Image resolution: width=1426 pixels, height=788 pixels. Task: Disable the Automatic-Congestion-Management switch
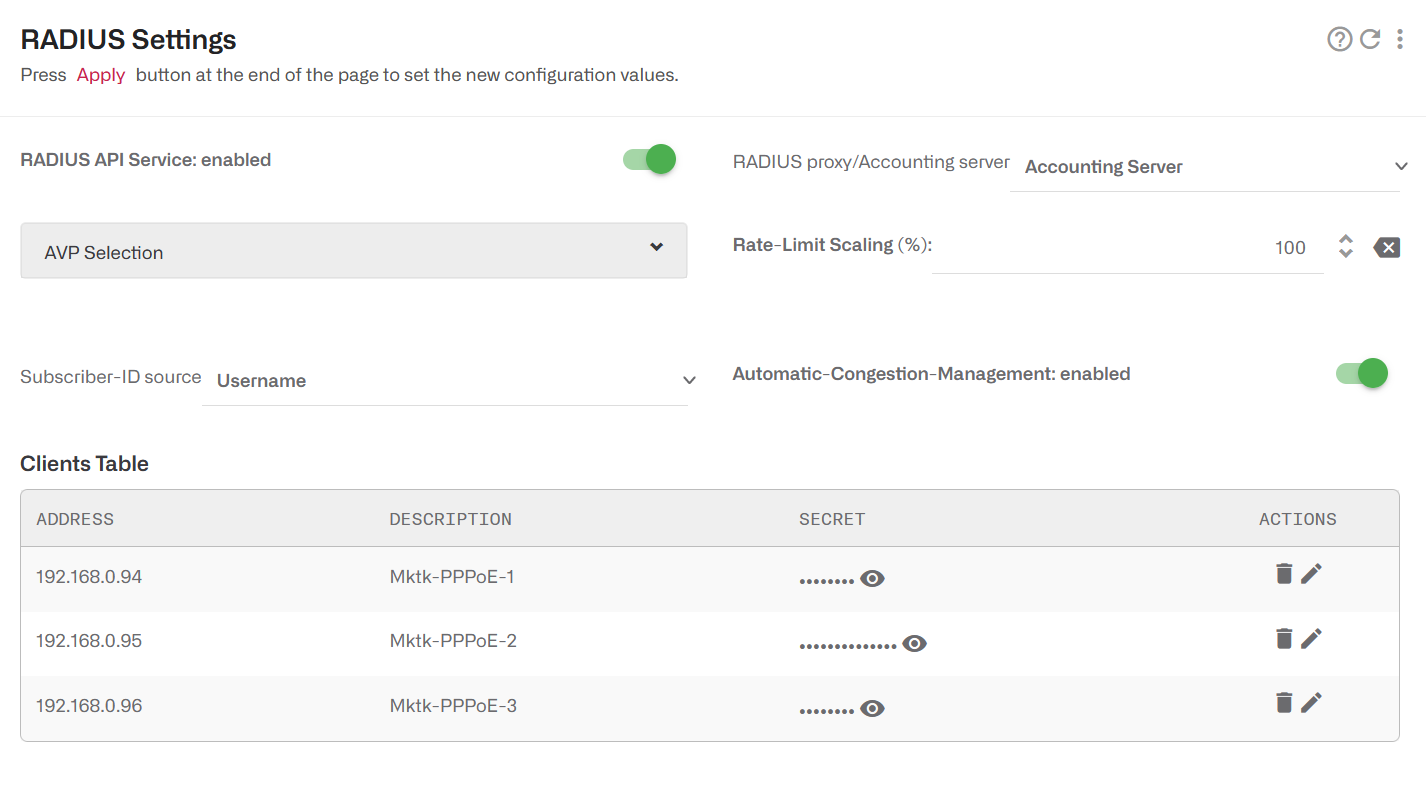tap(1362, 373)
